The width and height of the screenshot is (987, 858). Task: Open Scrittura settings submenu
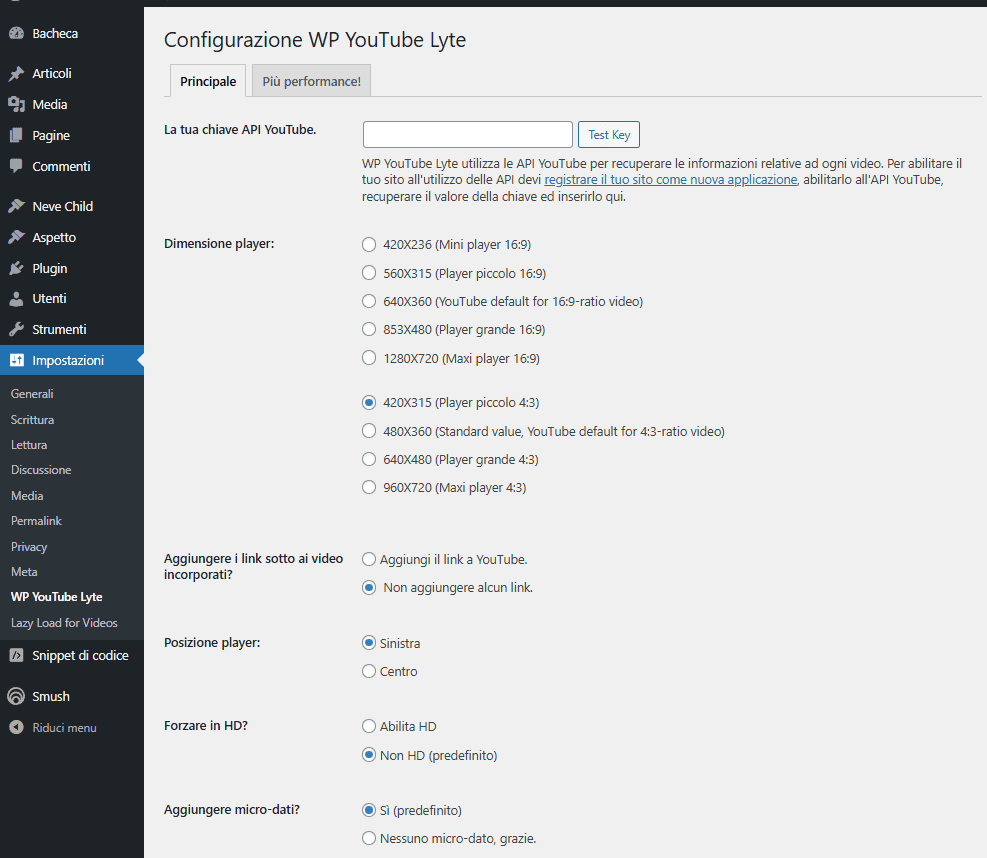point(32,420)
